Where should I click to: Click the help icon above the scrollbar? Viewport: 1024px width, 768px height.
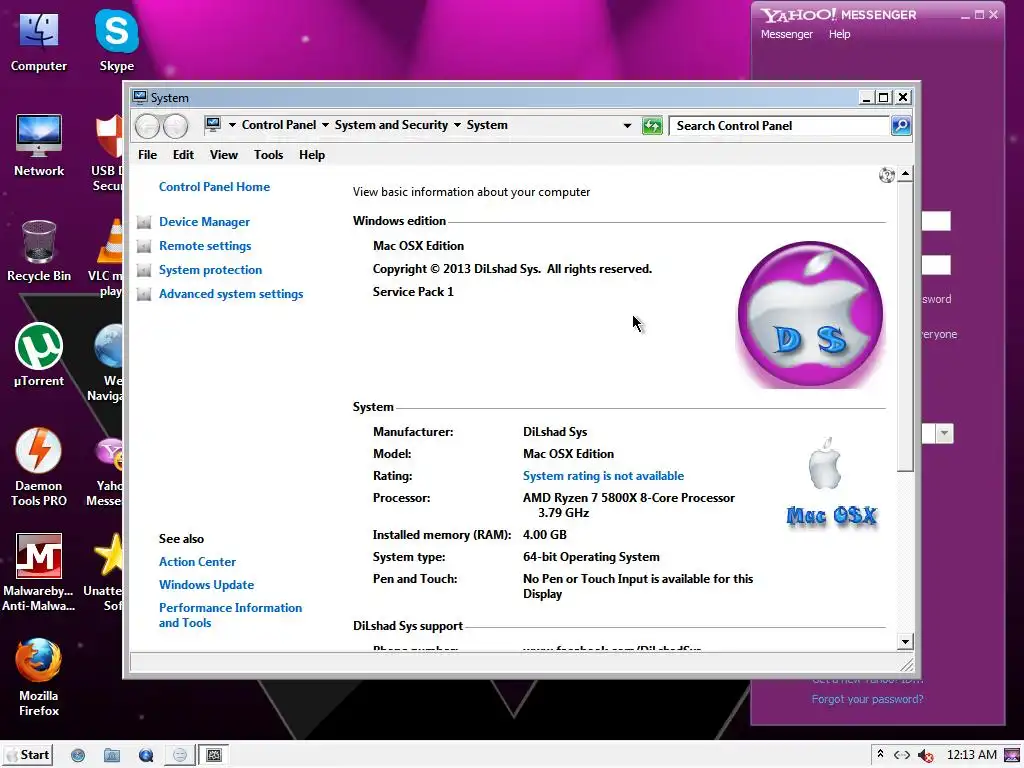point(887,175)
